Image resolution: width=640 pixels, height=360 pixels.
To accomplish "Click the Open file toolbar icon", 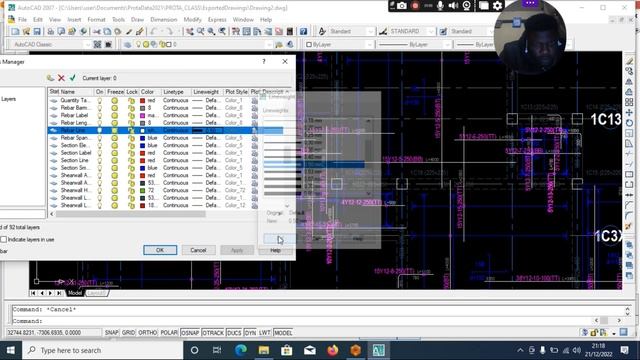I will 26,31.
